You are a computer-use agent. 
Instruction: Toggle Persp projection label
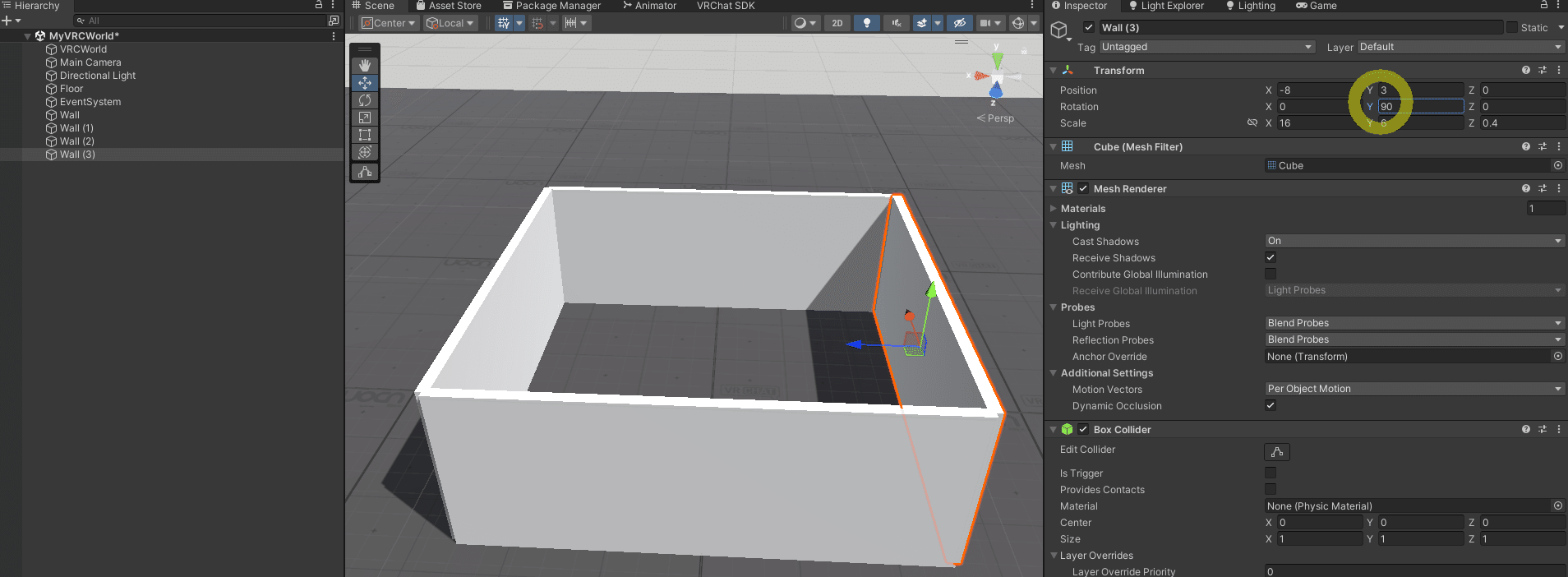pyautogui.click(x=995, y=118)
